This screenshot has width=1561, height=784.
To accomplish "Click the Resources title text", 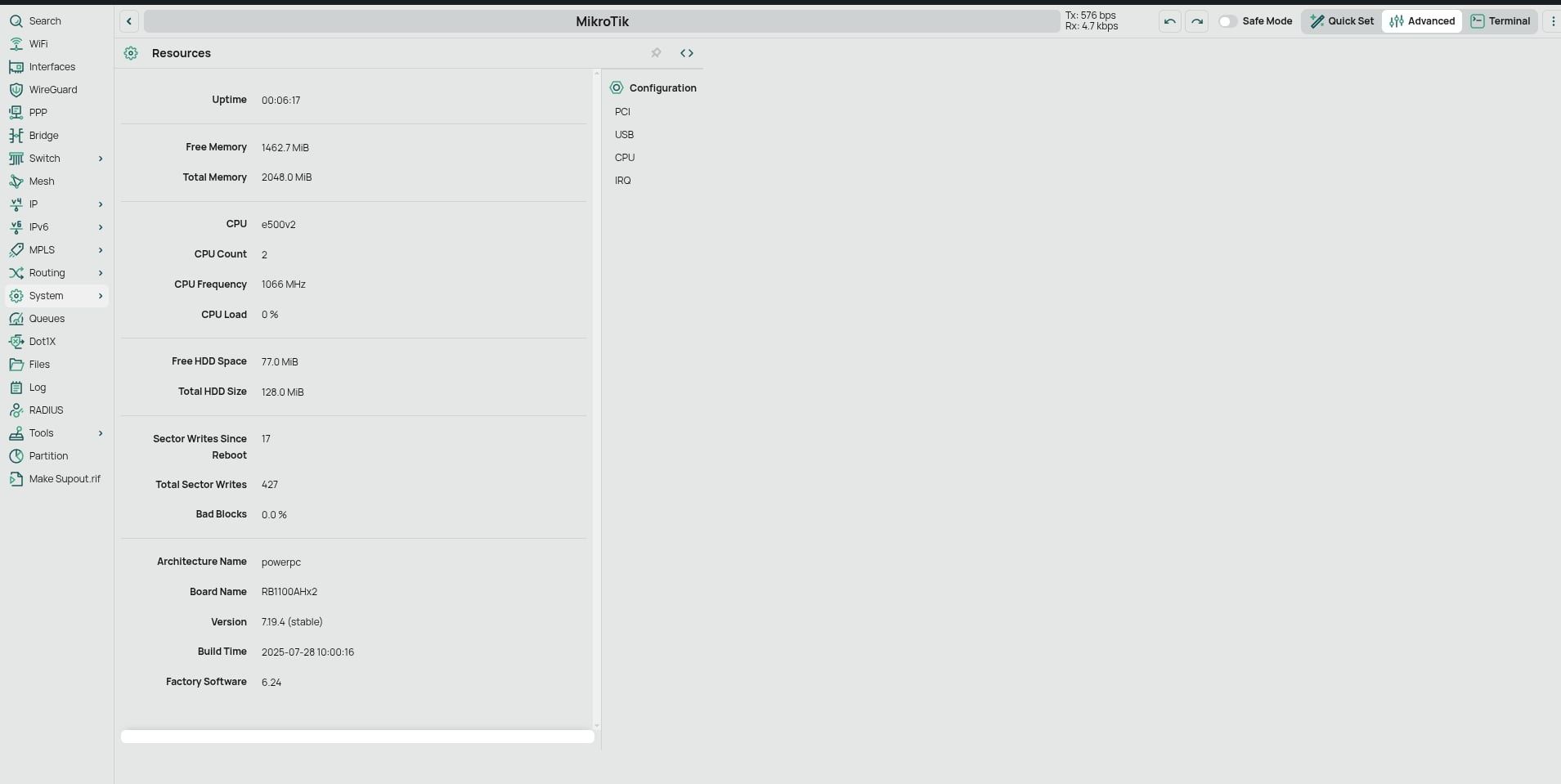I will pyautogui.click(x=182, y=53).
